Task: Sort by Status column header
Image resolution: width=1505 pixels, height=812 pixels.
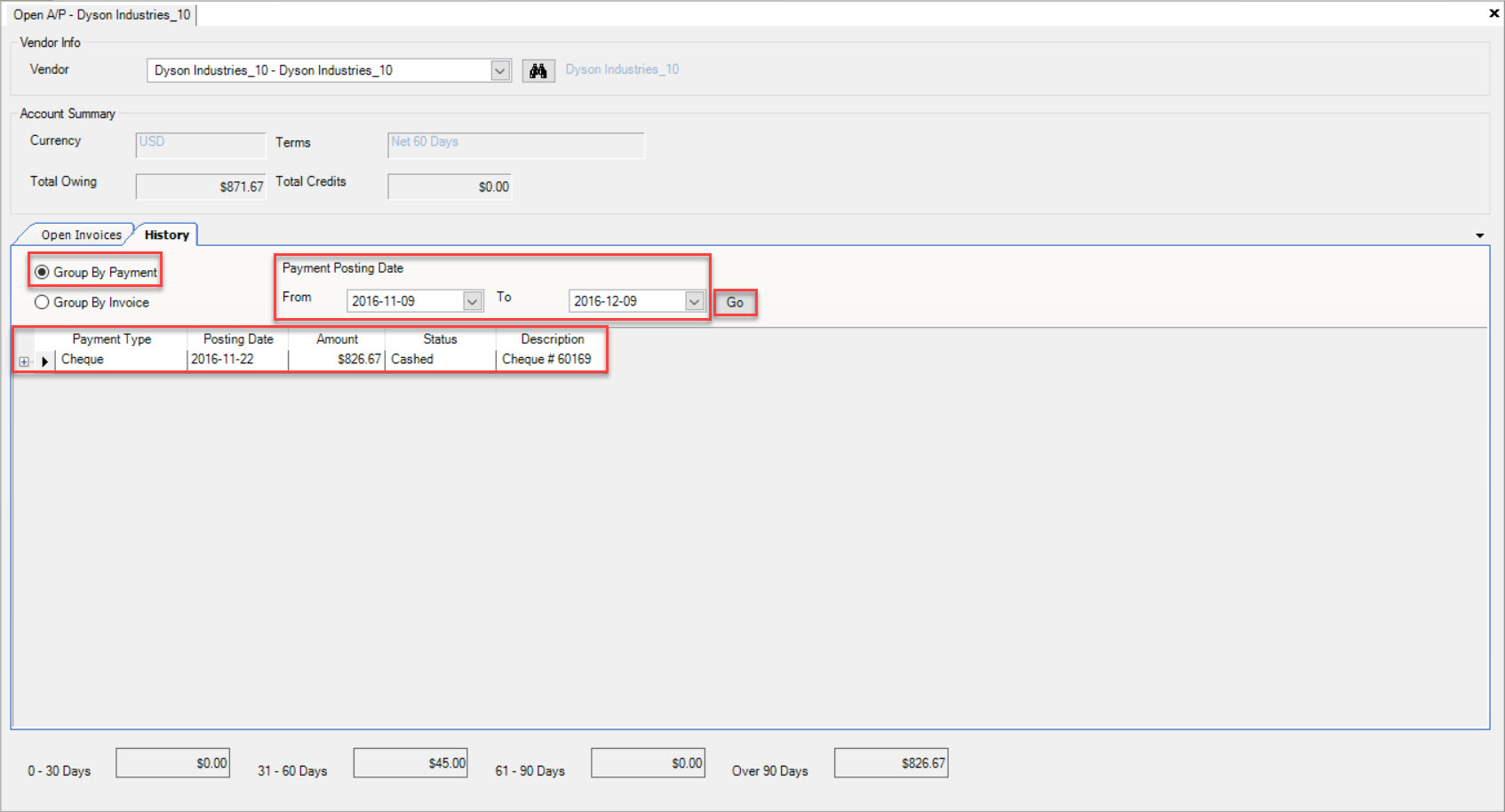Action: pos(440,339)
